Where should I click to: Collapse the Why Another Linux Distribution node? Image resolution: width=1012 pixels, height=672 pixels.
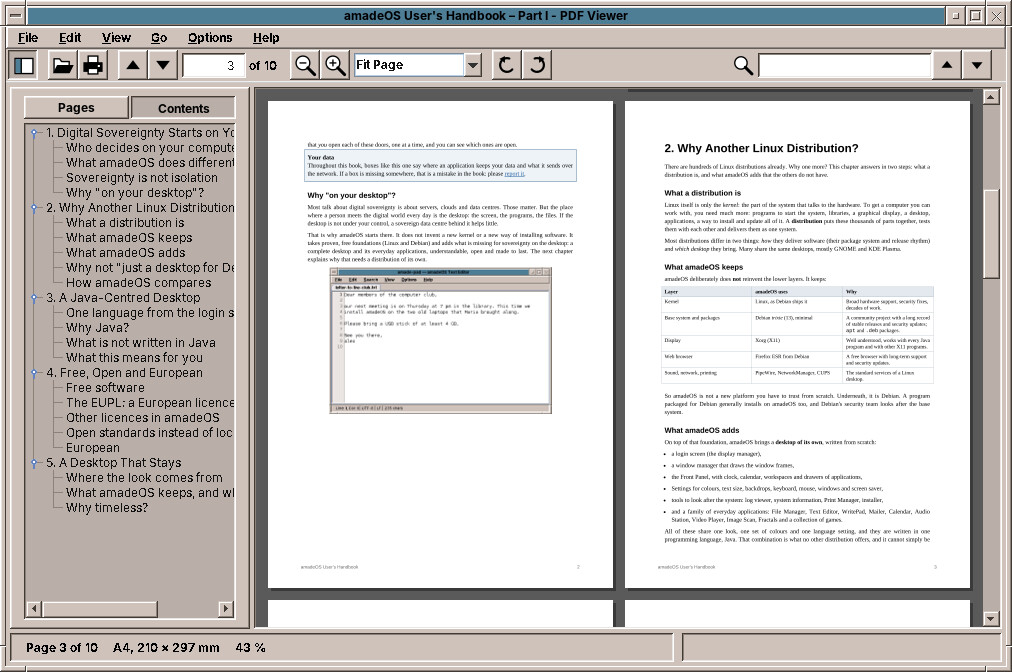(x=34, y=208)
